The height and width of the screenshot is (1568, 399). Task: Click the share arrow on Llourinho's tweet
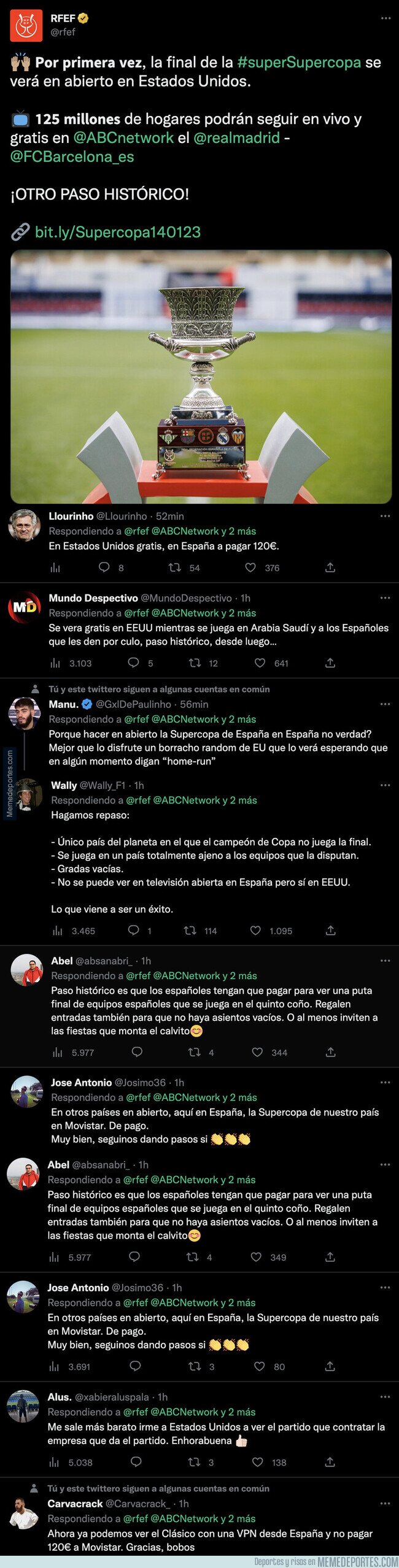coord(331,567)
